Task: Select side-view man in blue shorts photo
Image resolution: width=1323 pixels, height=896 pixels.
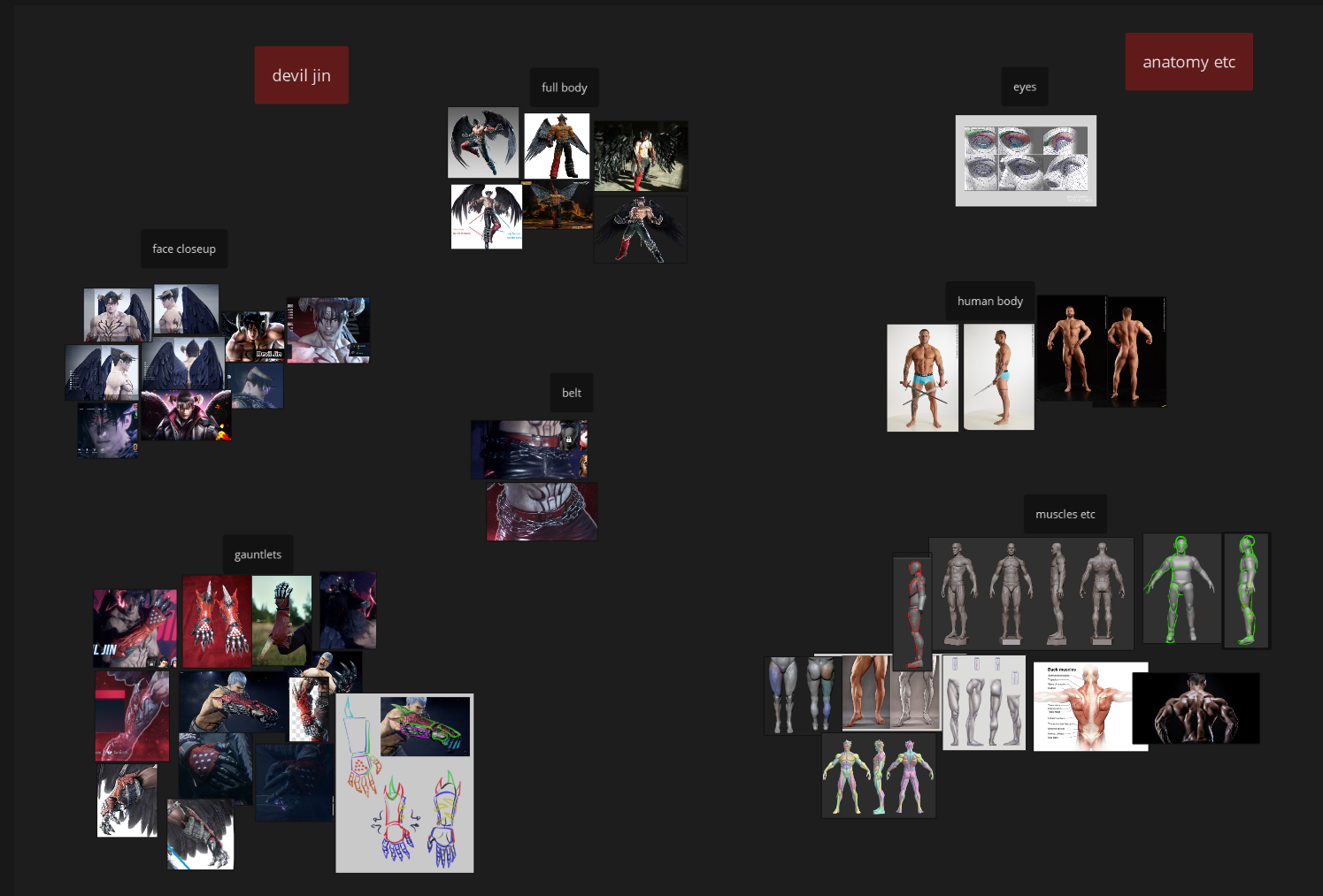Action: 998,377
